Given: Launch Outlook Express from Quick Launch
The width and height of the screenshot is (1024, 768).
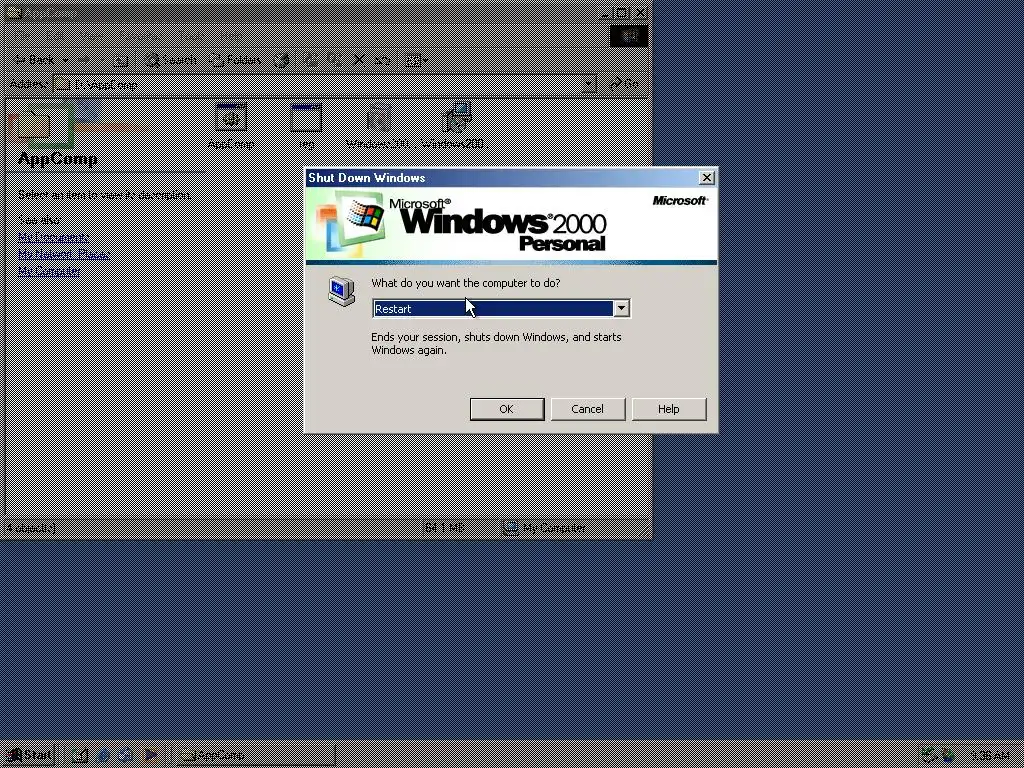Looking at the screenshot, I should tap(126, 756).
